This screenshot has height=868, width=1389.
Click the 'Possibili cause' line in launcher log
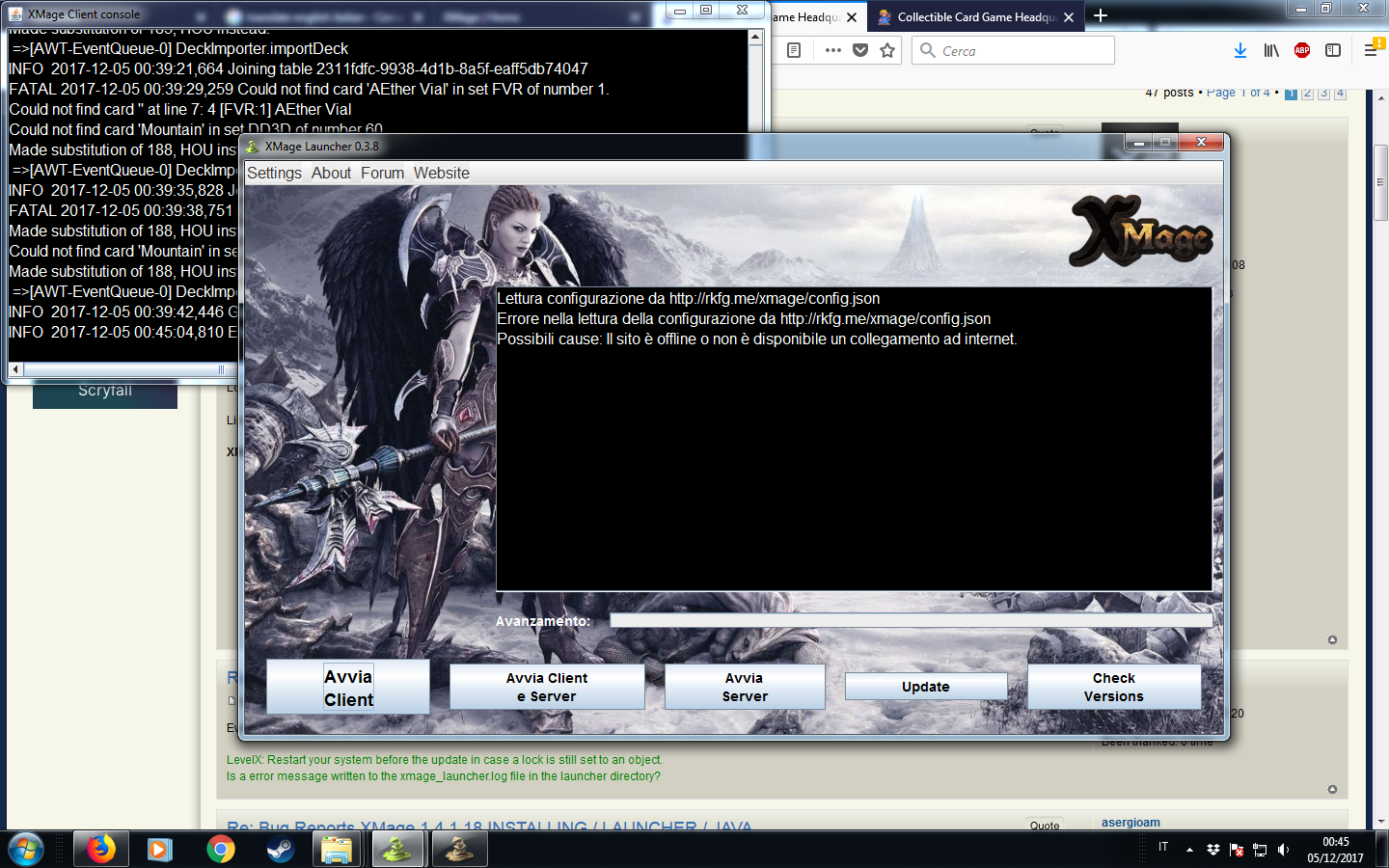[757, 339]
